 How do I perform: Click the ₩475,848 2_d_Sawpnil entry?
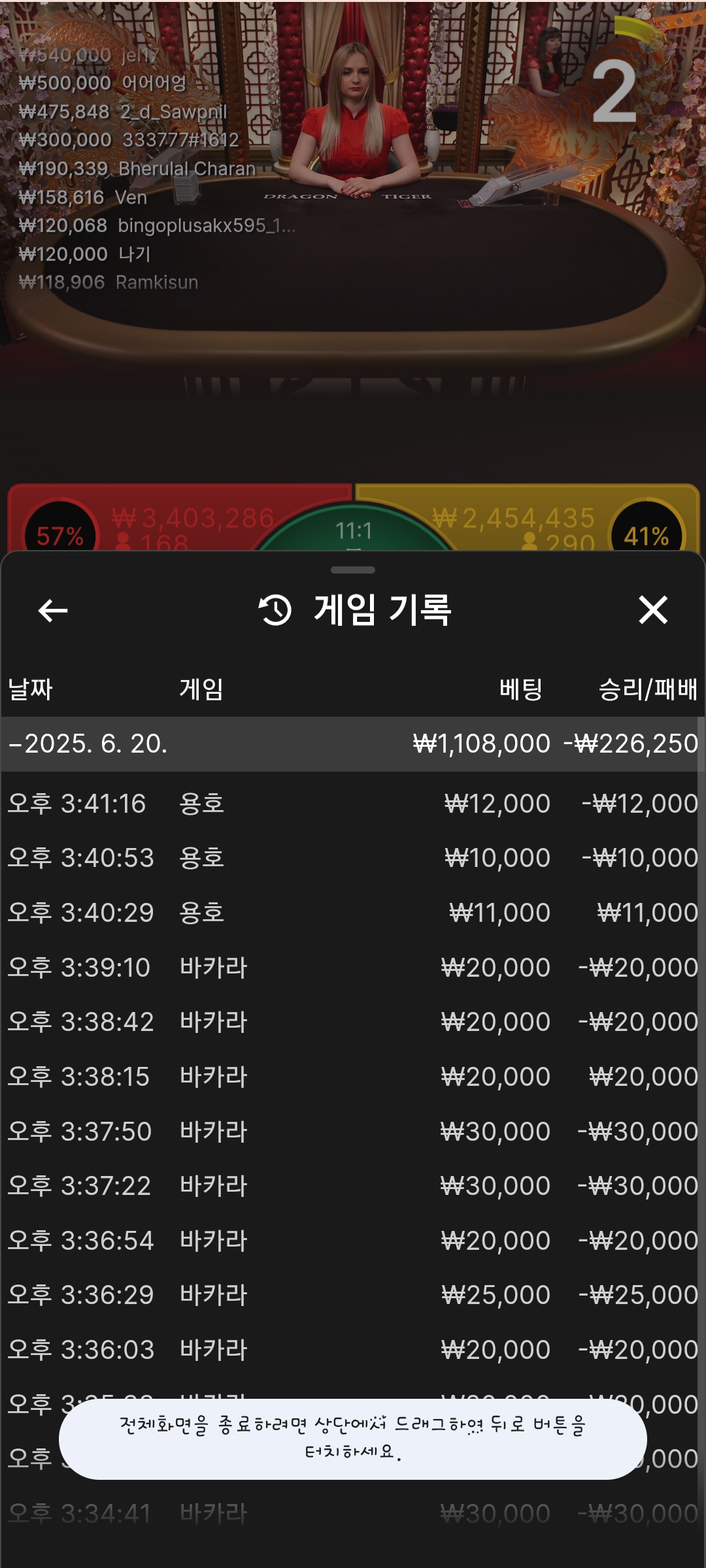coord(123,112)
